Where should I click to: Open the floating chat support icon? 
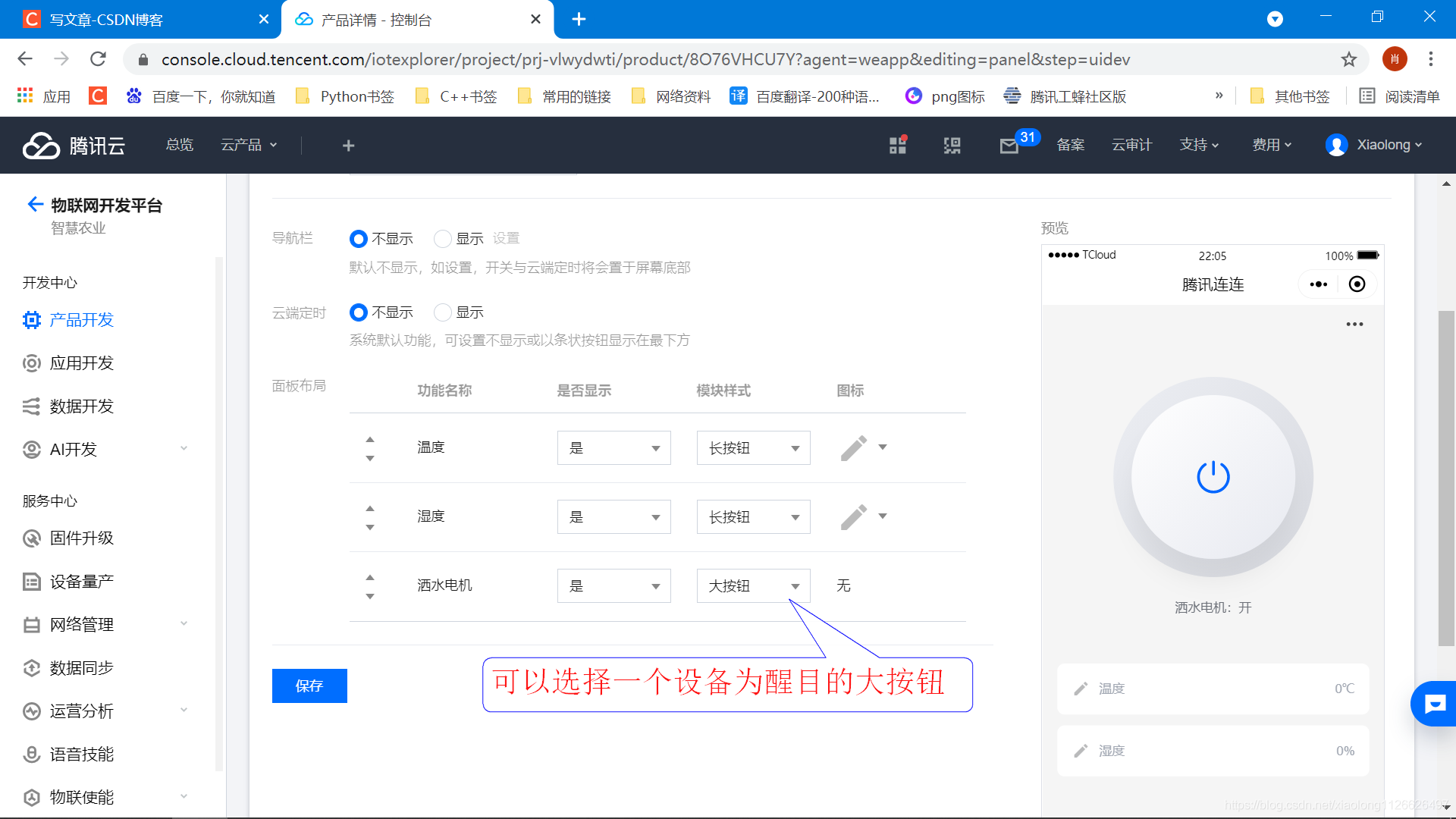(x=1434, y=704)
